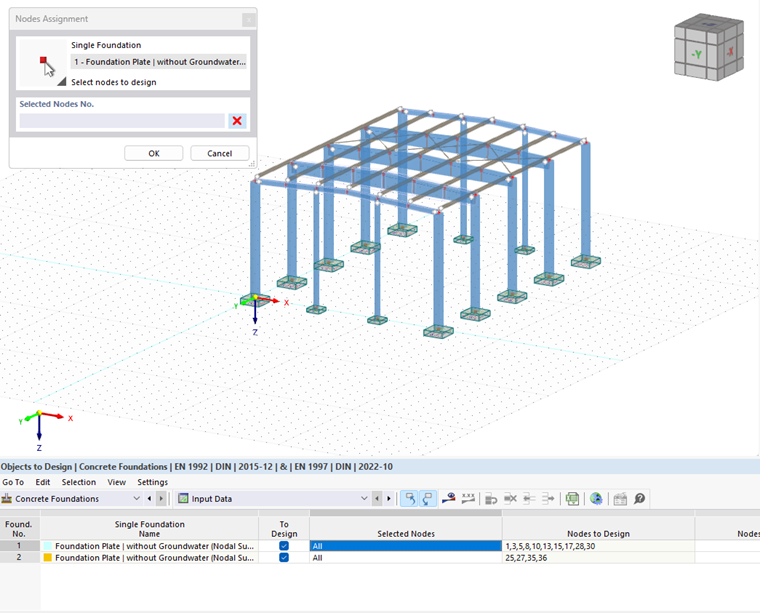Uncheck To Design for foundation 2
Screen dimensions: 760x613
tap(284, 558)
